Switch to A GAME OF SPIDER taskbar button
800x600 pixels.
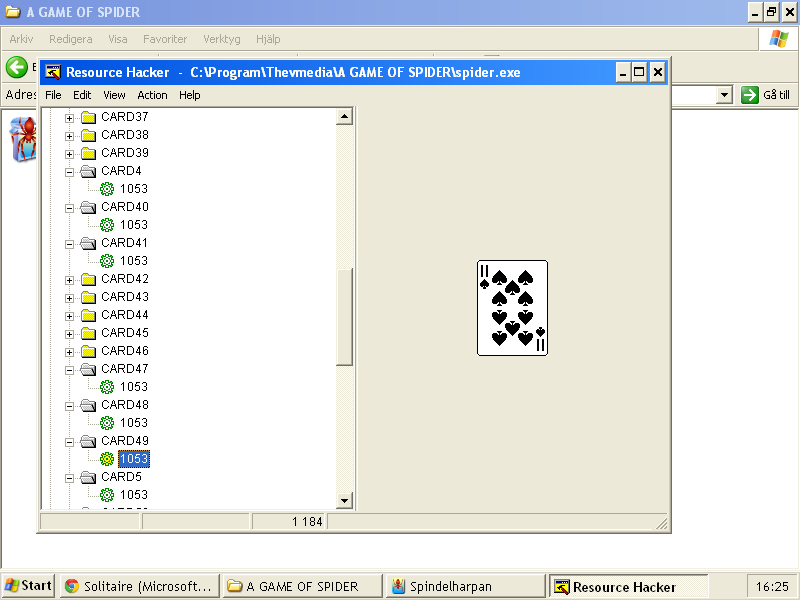click(x=303, y=586)
